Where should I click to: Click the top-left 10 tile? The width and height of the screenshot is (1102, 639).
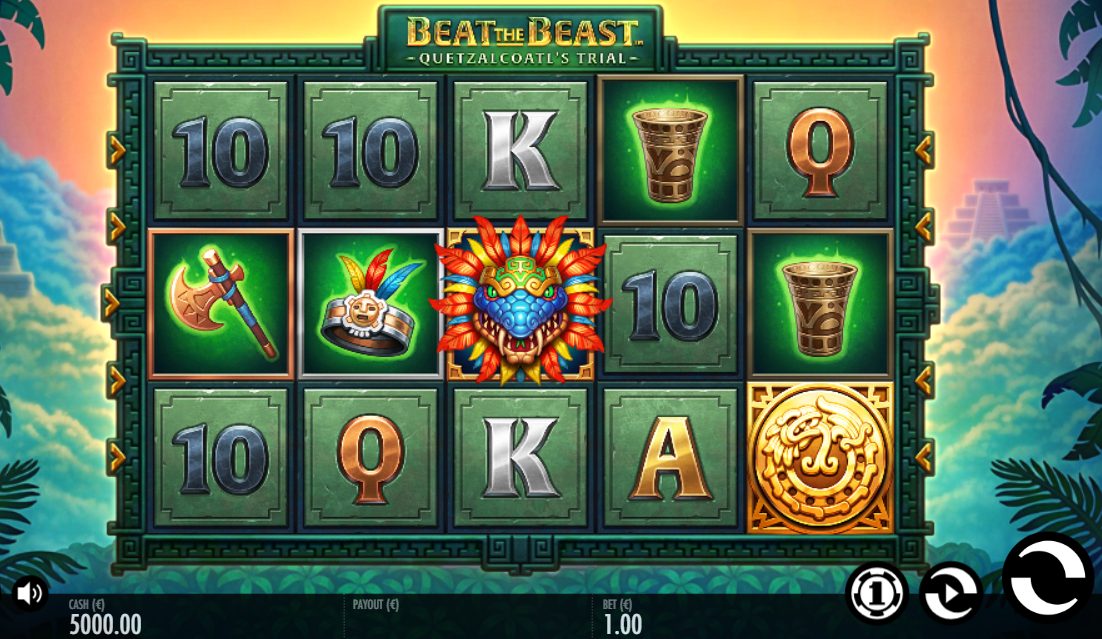[x=221, y=150]
